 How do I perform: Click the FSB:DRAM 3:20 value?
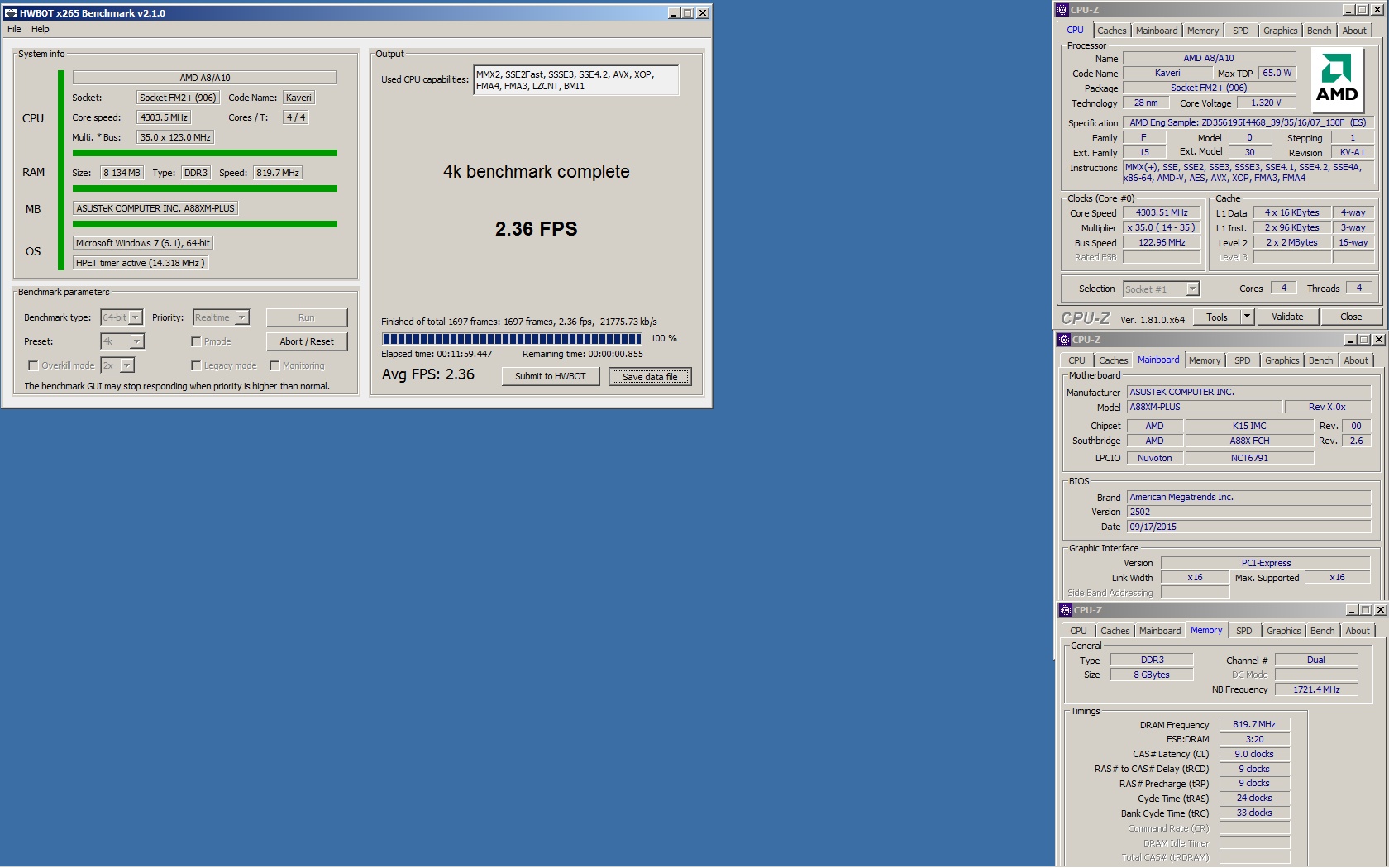pos(1254,739)
